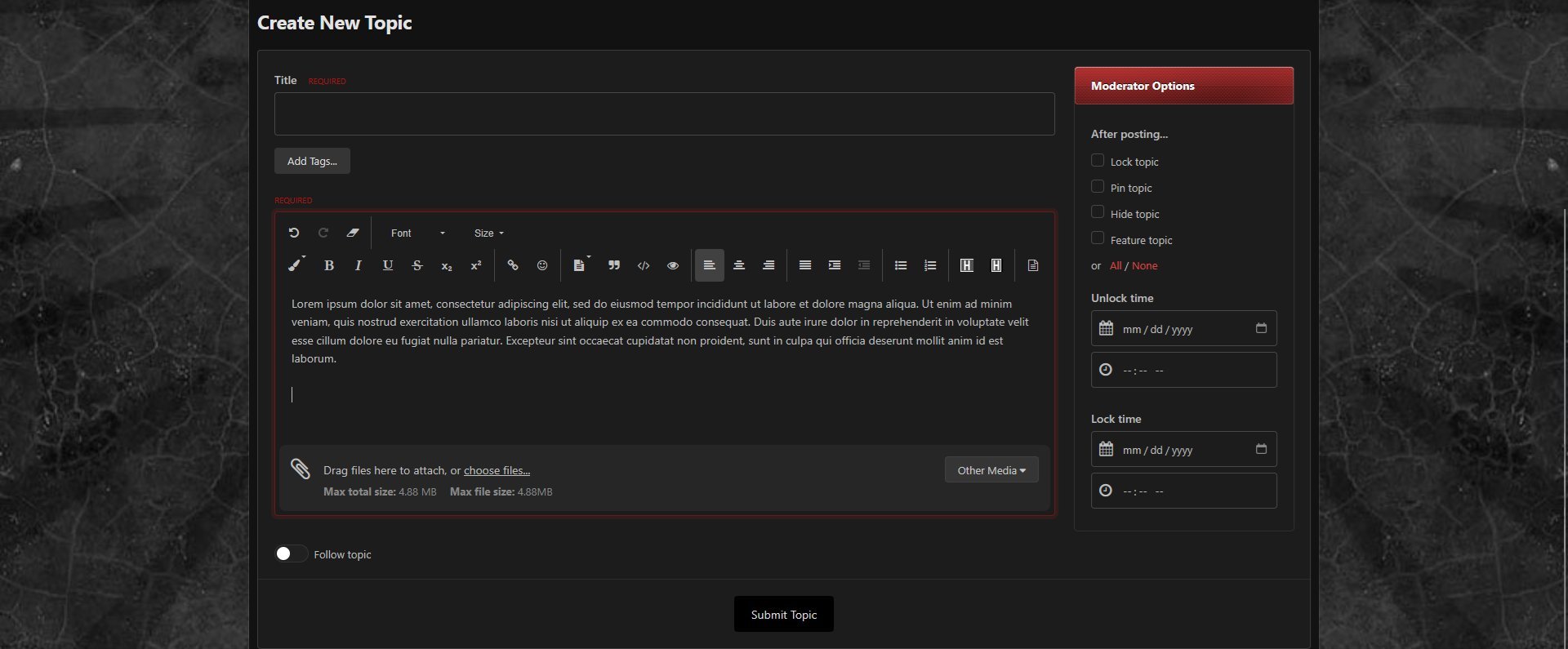Click the Strikethrough icon
This screenshot has height=649, width=1568.
[x=417, y=265]
